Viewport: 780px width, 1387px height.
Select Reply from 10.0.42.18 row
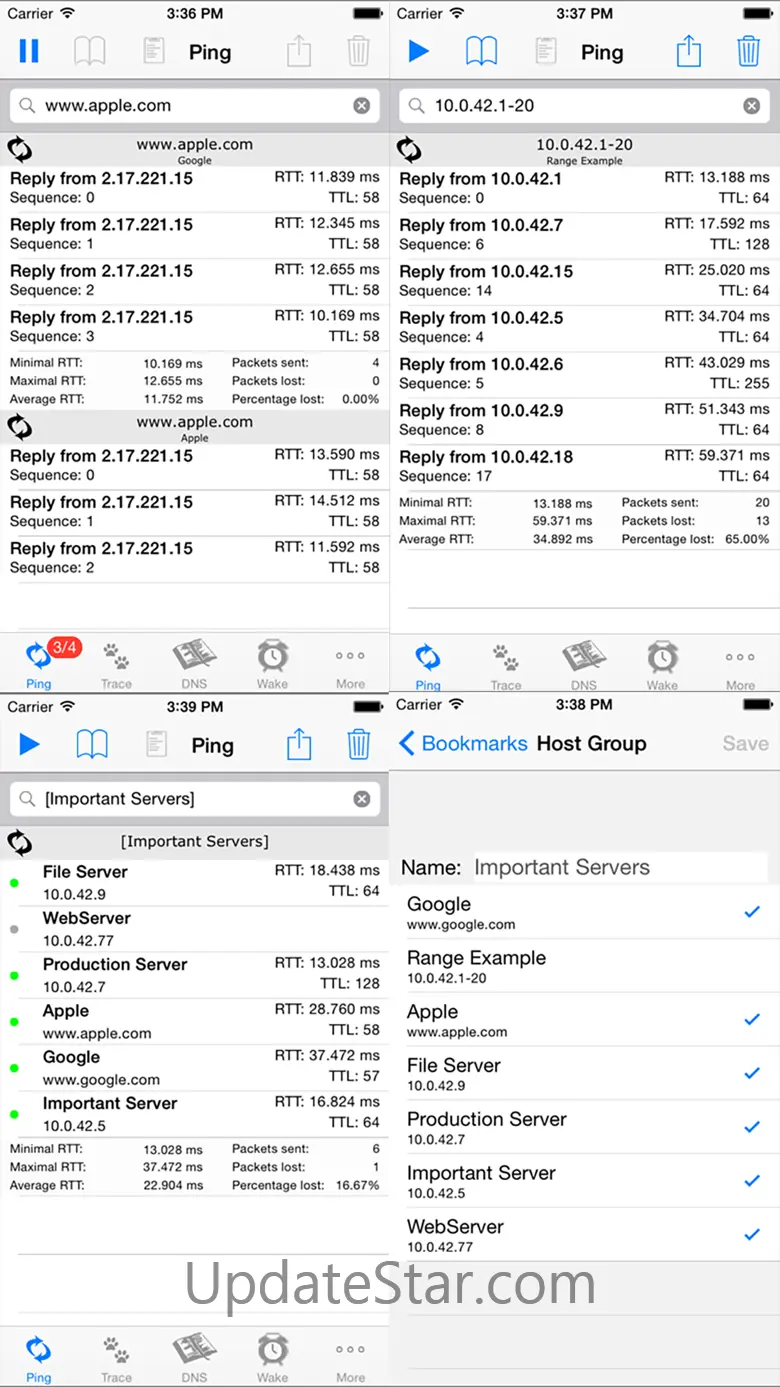point(585,467)
